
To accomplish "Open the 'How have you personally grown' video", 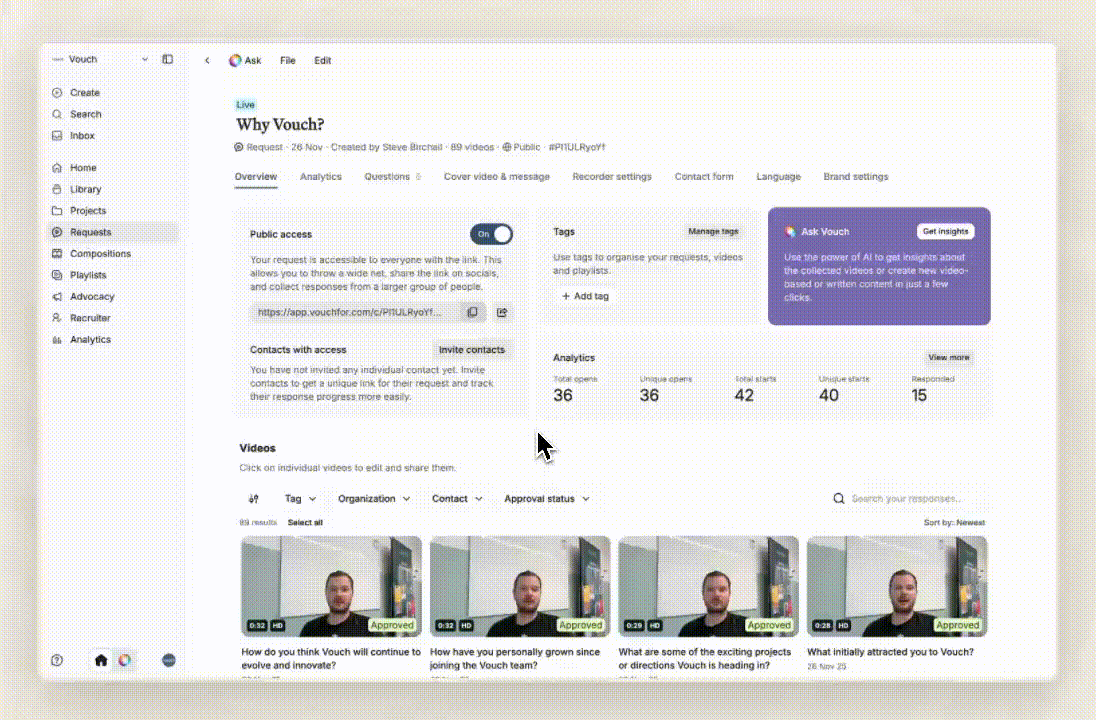I will click(x=520, y=586).
